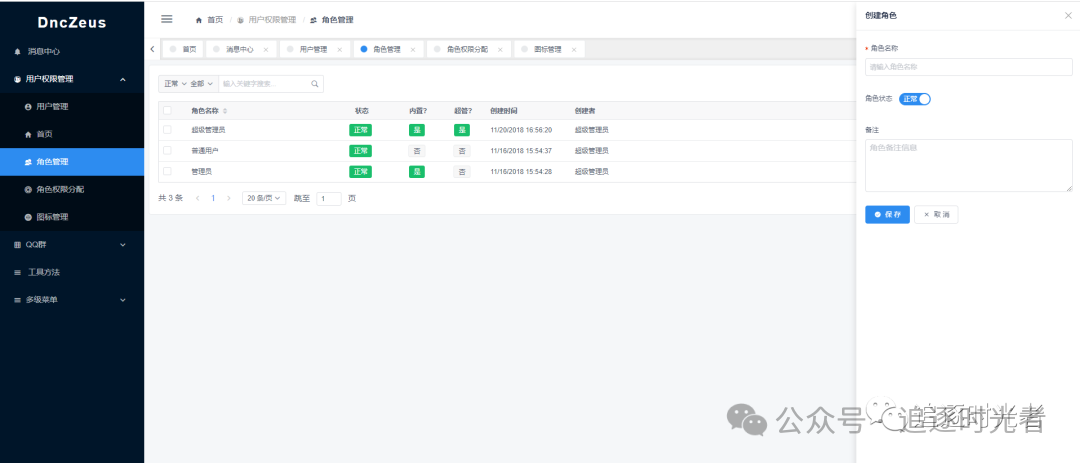Image resolution: width=1080 pixels, height=463 pixels.
Task: Open the 全部 filter dropdown
Action: 202,84
